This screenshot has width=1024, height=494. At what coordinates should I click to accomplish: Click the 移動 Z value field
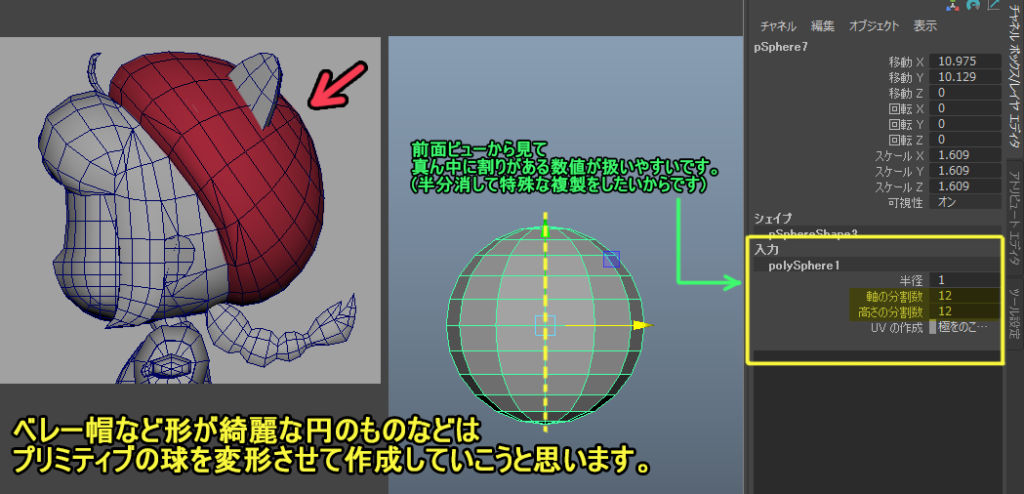(965, 93)
